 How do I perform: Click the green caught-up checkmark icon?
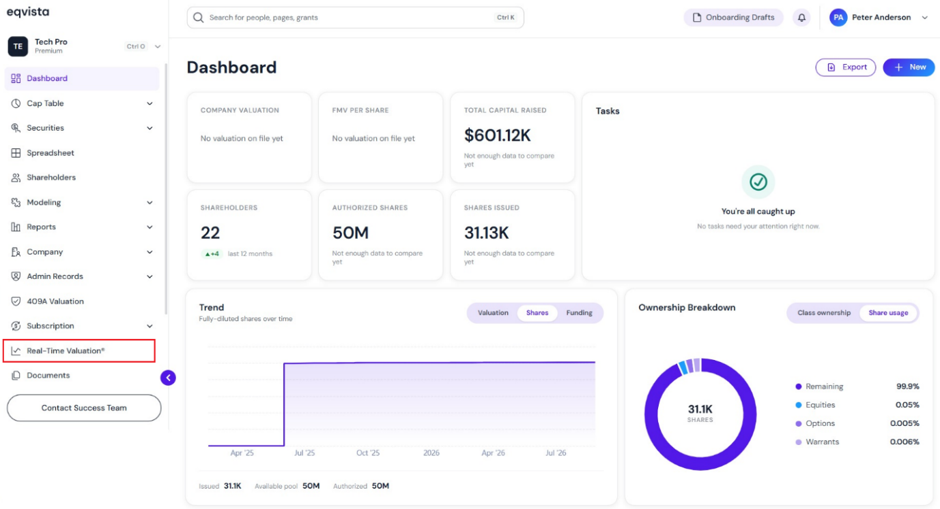coord(758,182)
